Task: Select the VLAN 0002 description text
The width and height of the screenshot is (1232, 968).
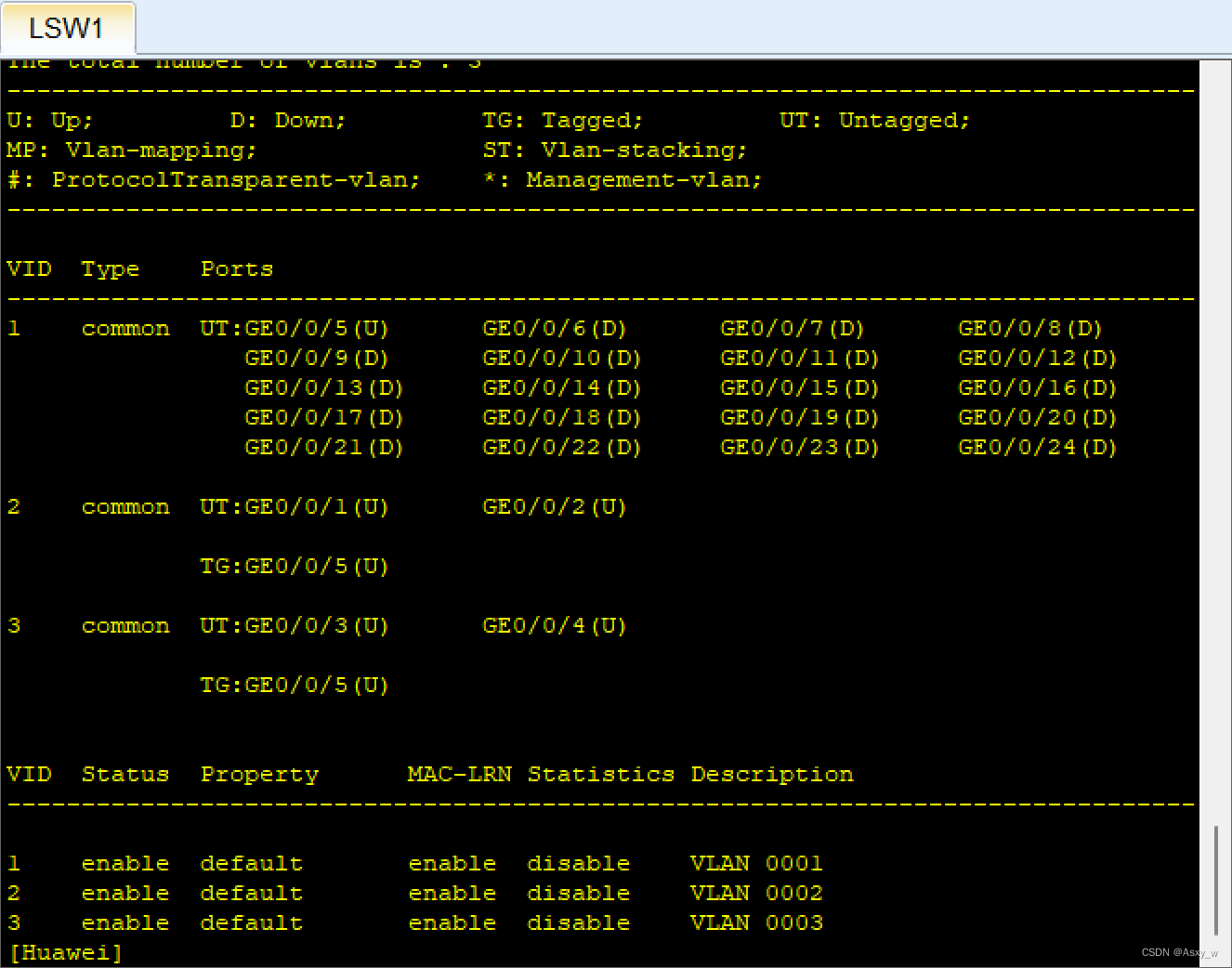Action: (756, 893)
